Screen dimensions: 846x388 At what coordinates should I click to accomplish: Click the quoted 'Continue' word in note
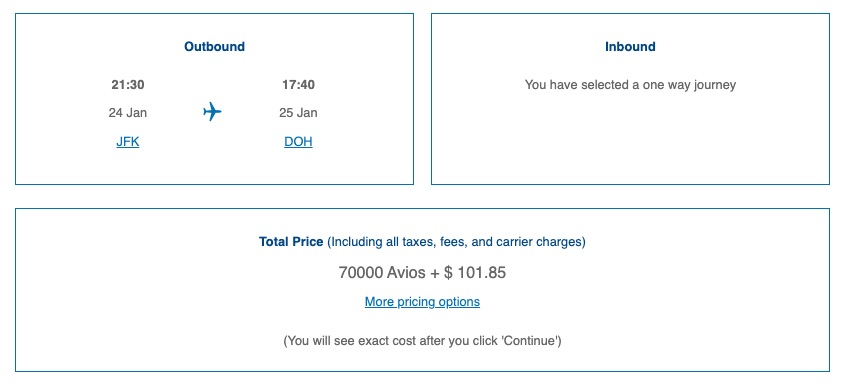(530, 341)
